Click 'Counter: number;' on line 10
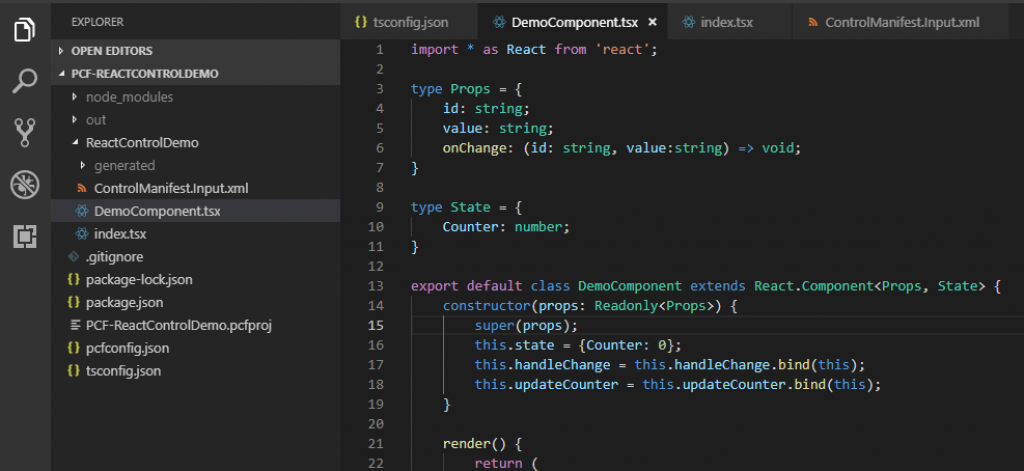1024x471 pixels. click(507, 227)
